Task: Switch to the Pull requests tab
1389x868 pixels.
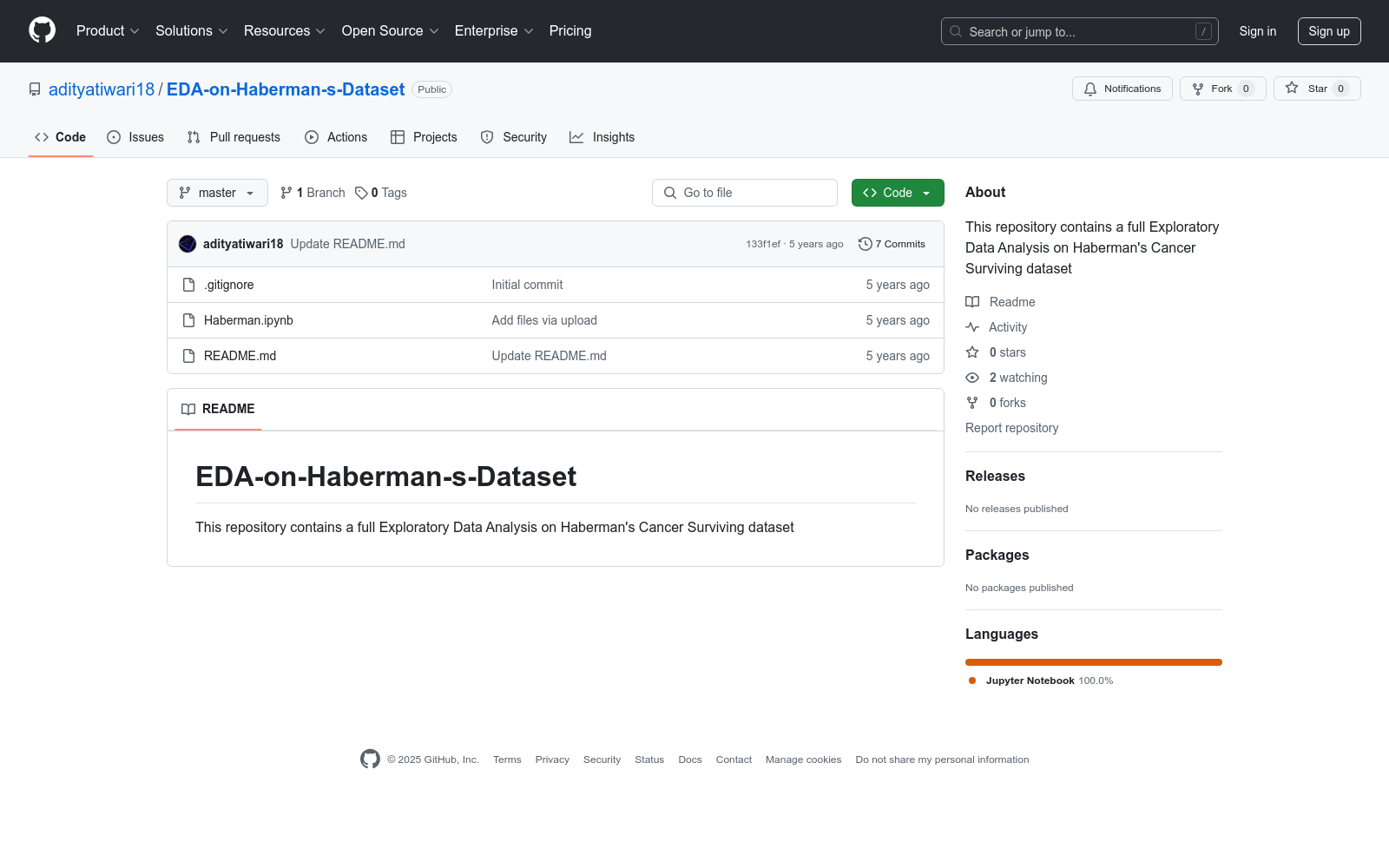Action: (234, 137)
